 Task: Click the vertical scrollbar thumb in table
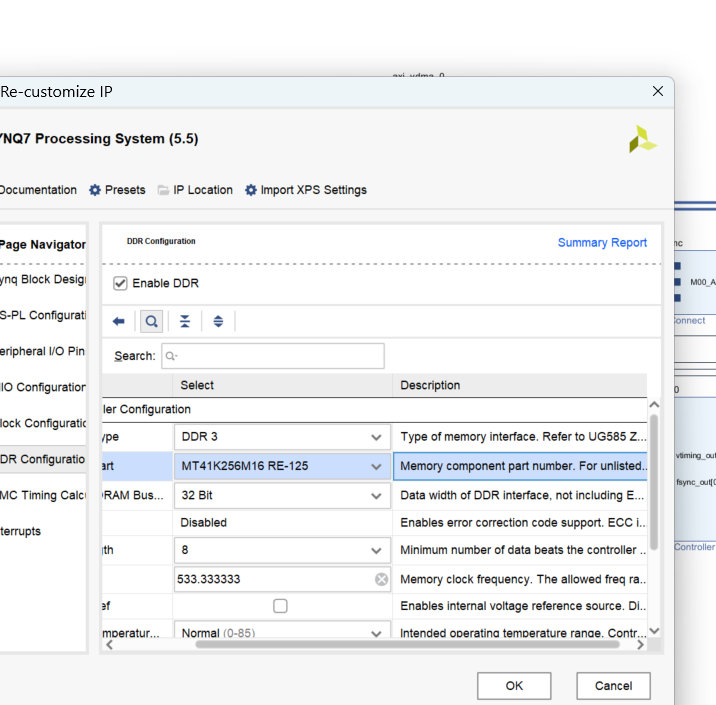click(x=654, y=482)
